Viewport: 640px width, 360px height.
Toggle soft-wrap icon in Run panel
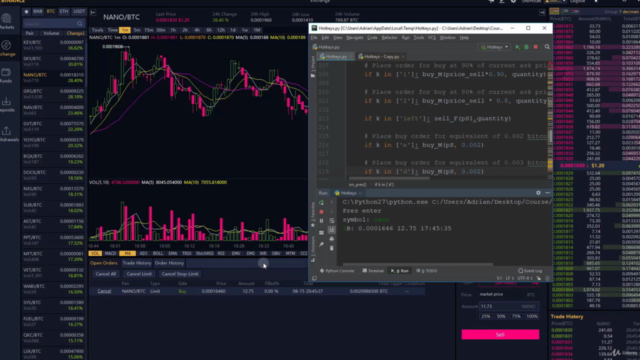point(331,221)
